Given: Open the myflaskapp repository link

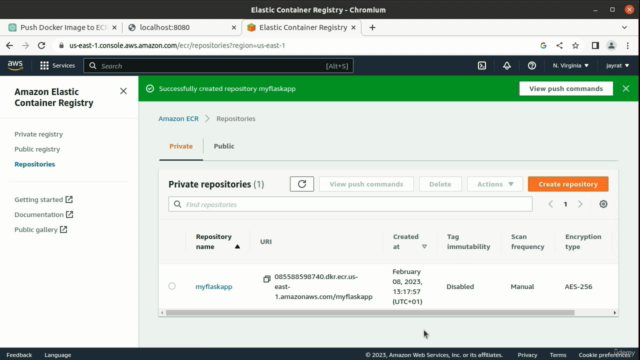Looking at the screenshot, I should tap(213, 287).
